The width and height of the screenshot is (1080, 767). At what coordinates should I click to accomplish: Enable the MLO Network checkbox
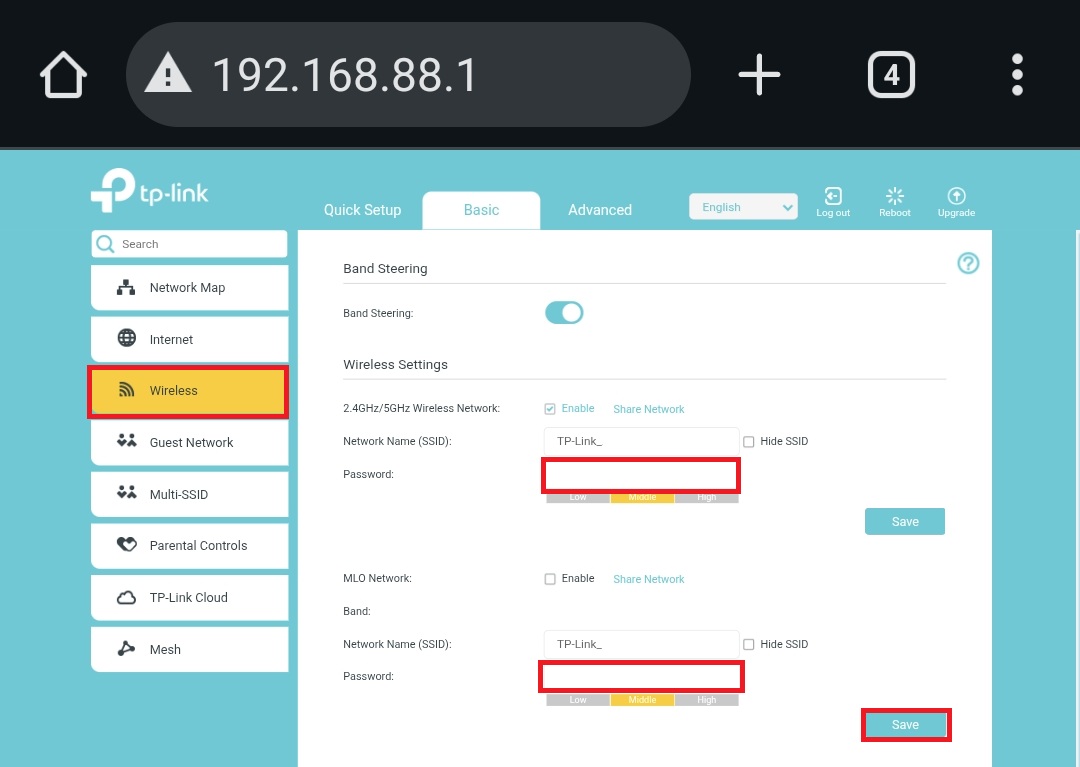coord(550,579)
